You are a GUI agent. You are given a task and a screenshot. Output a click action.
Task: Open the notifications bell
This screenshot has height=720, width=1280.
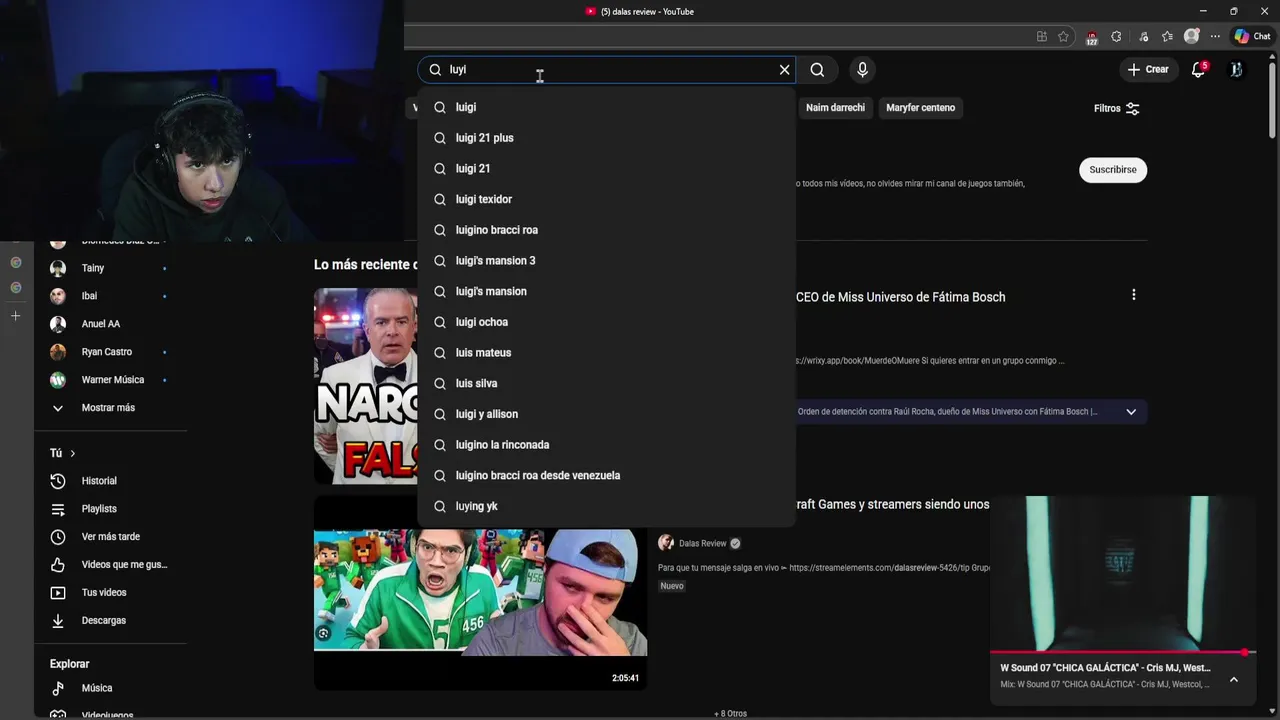1198,70
